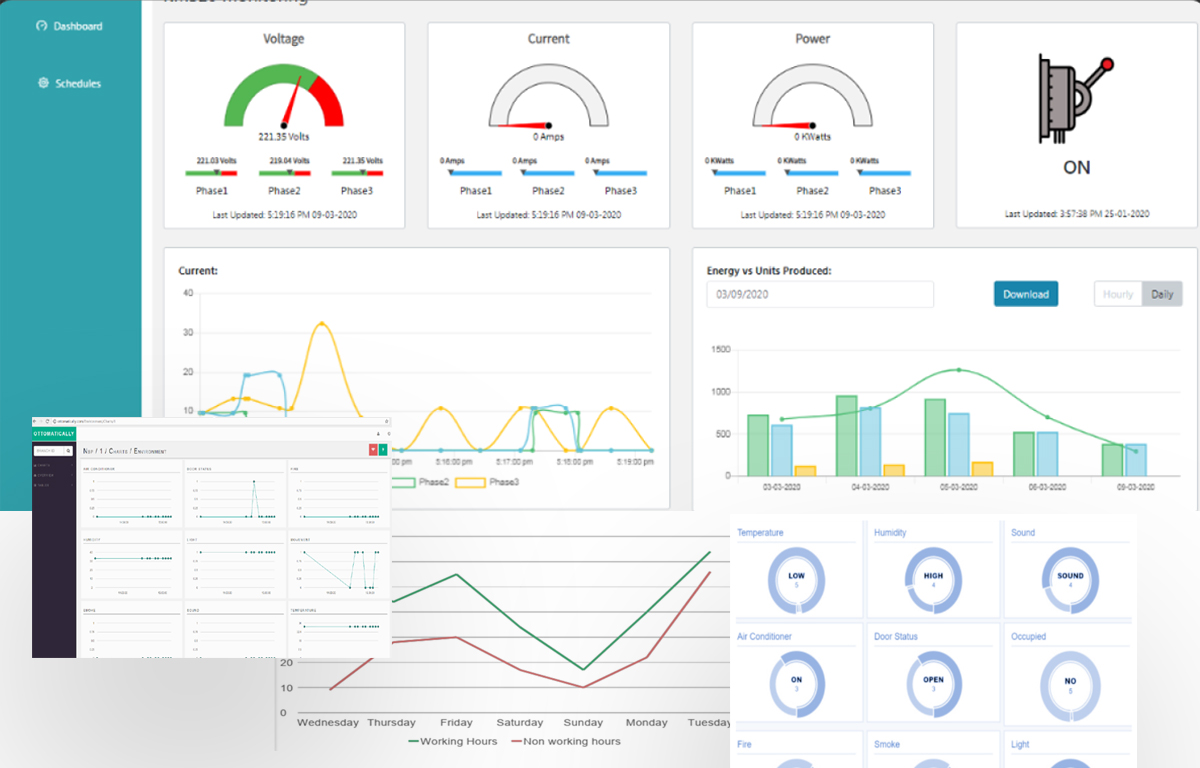The height and width of the screenshot is (768, 1200).
Task: Click the browser back arrow in Ottomatically window
Action: [34, 421]
